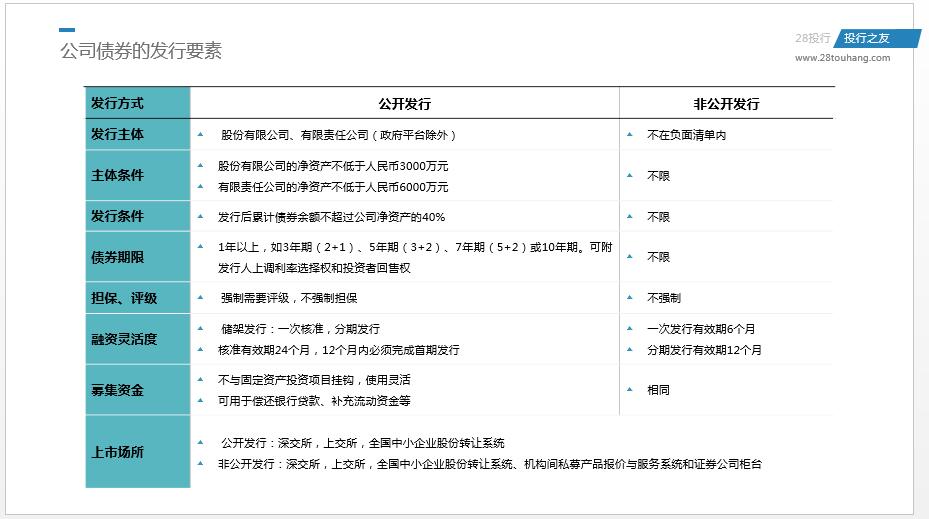Click the bullet triangle before 强制需要评级

point(200,297)
